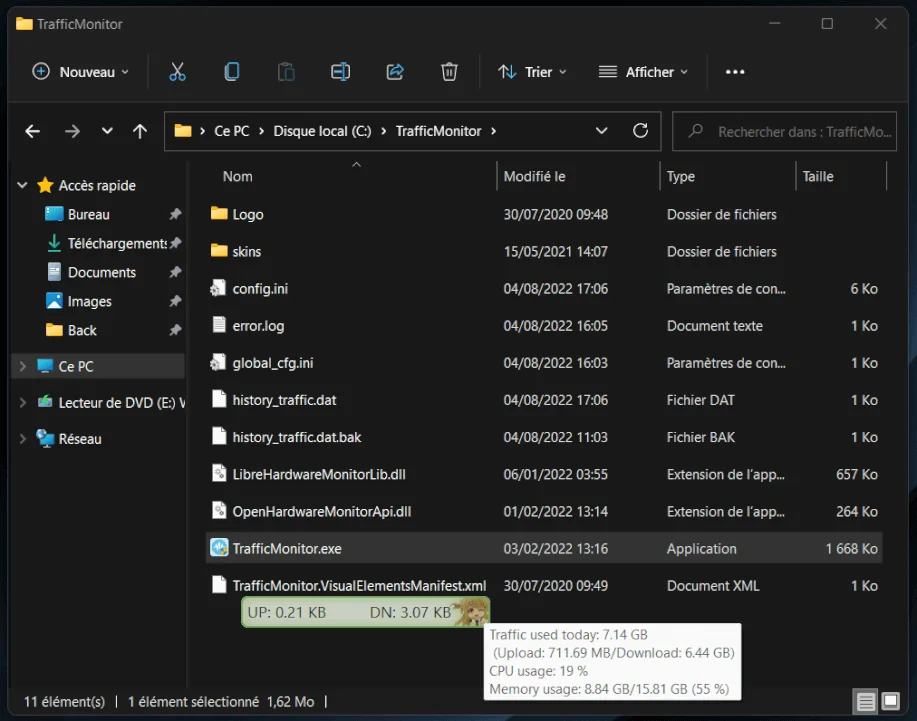Open the Afficher view dropdown
This screenshot has height=721, width=917.
point(643,72)
